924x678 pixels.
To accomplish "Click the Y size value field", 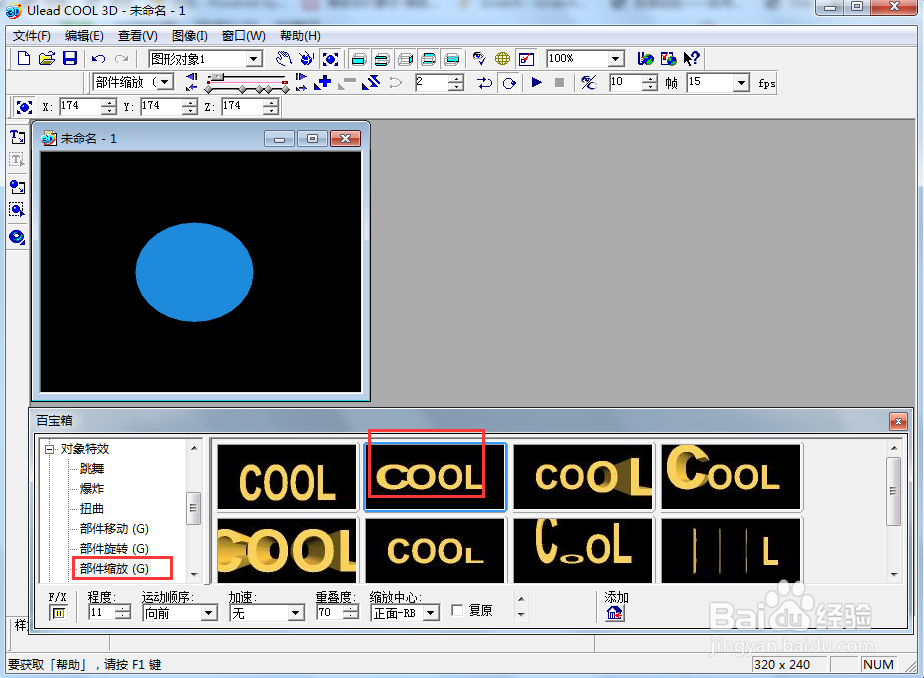I will tap(163, 107).
